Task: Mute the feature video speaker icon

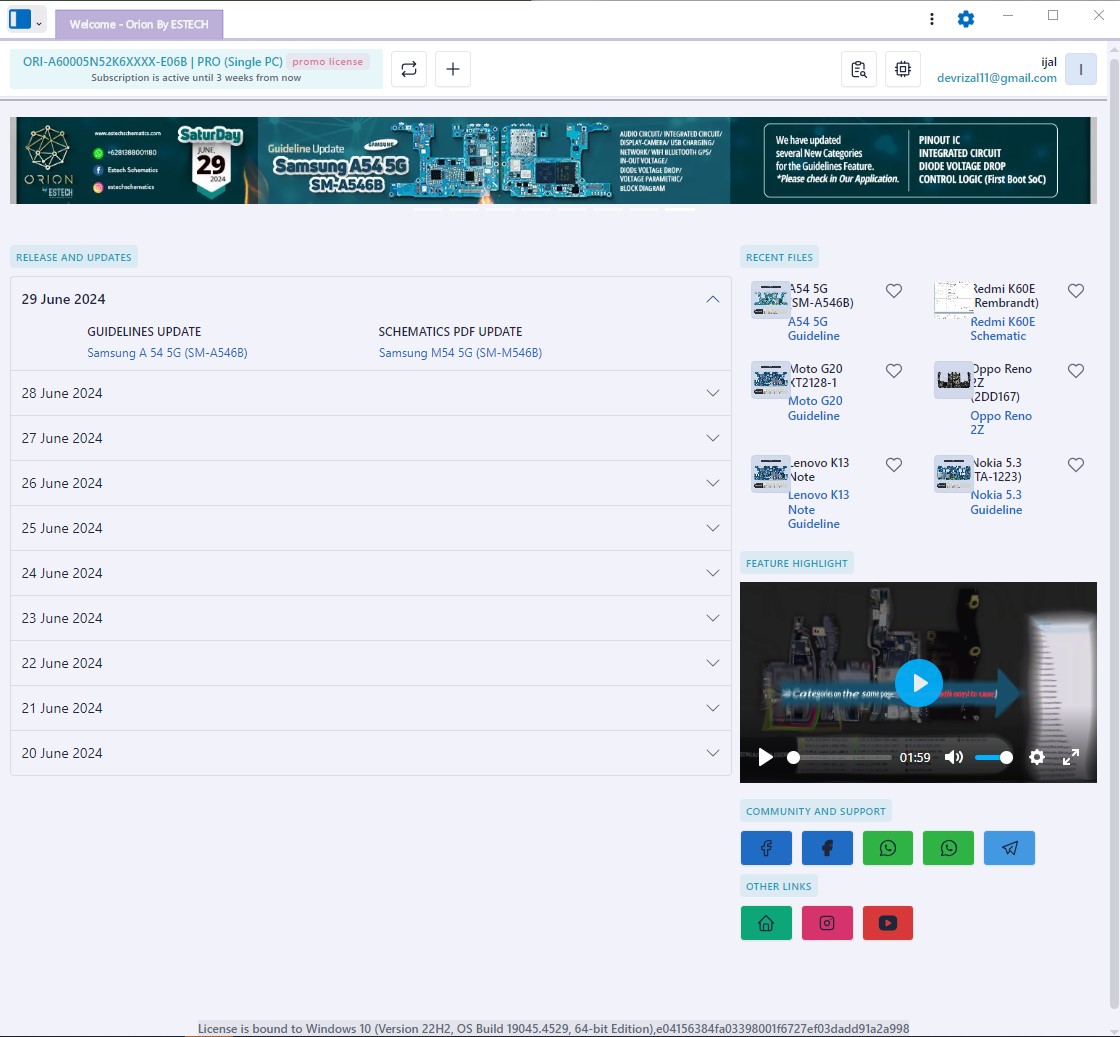Action: tap(954, 757)
